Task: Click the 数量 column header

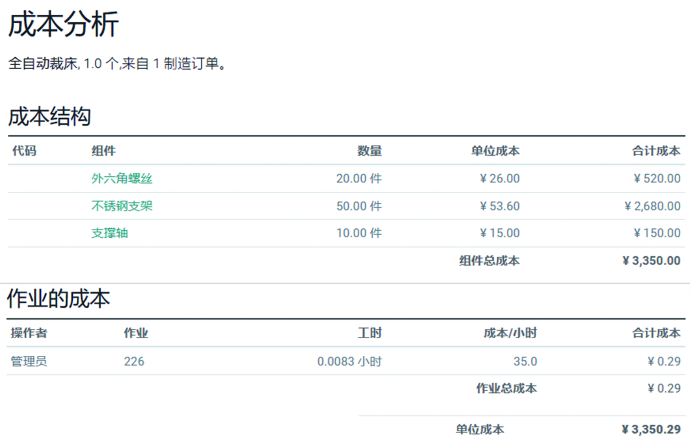Action: tap(369, 151)
